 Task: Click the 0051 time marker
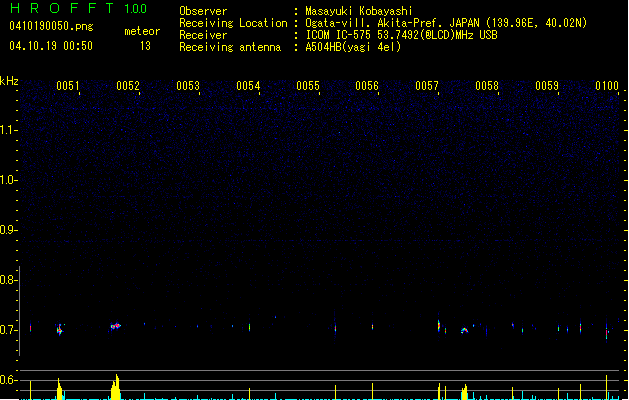tap(68, 86)
